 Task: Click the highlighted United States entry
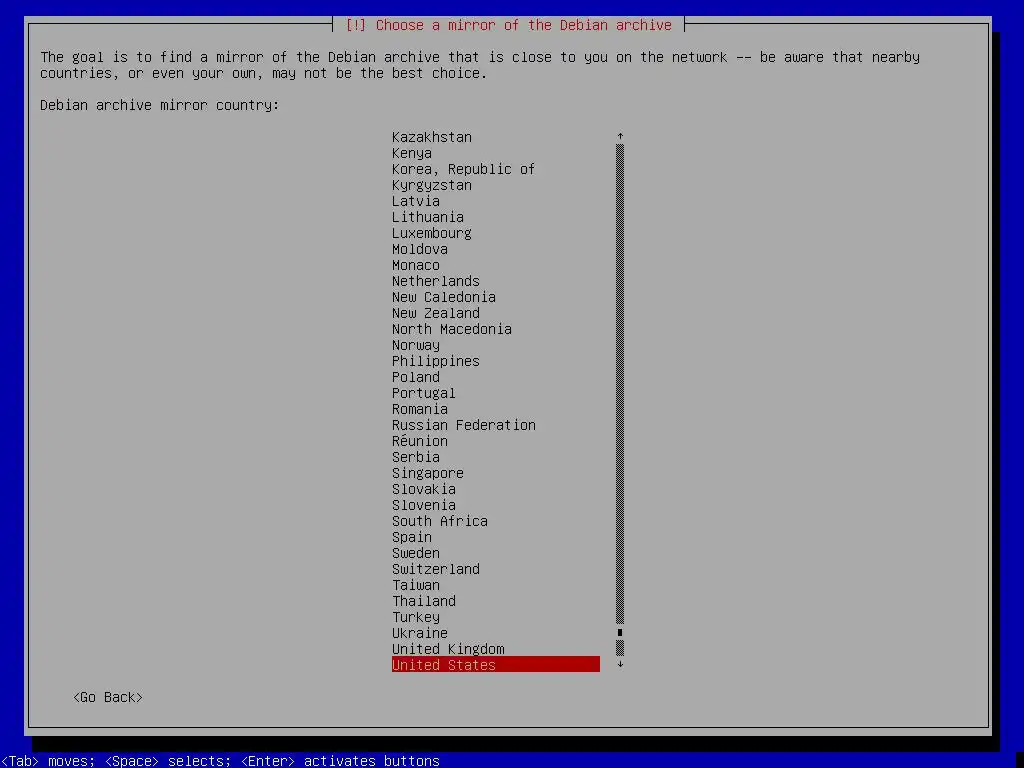click(496, 664)
